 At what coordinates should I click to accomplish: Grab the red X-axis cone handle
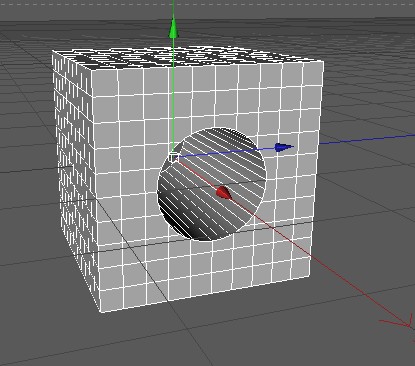coord(224,193)
